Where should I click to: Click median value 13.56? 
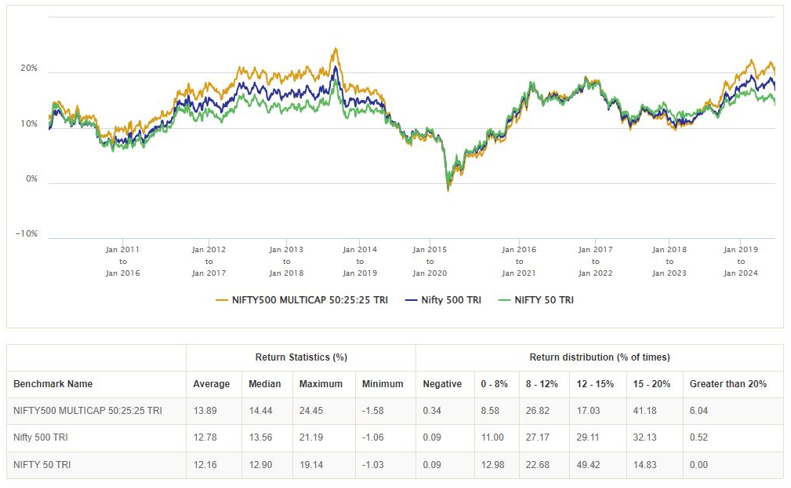(260, 438)
